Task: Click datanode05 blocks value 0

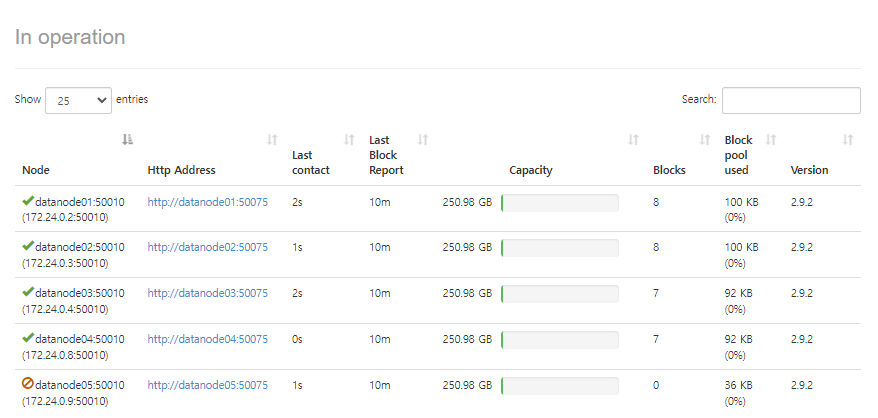Action: (x=656, y=385)
